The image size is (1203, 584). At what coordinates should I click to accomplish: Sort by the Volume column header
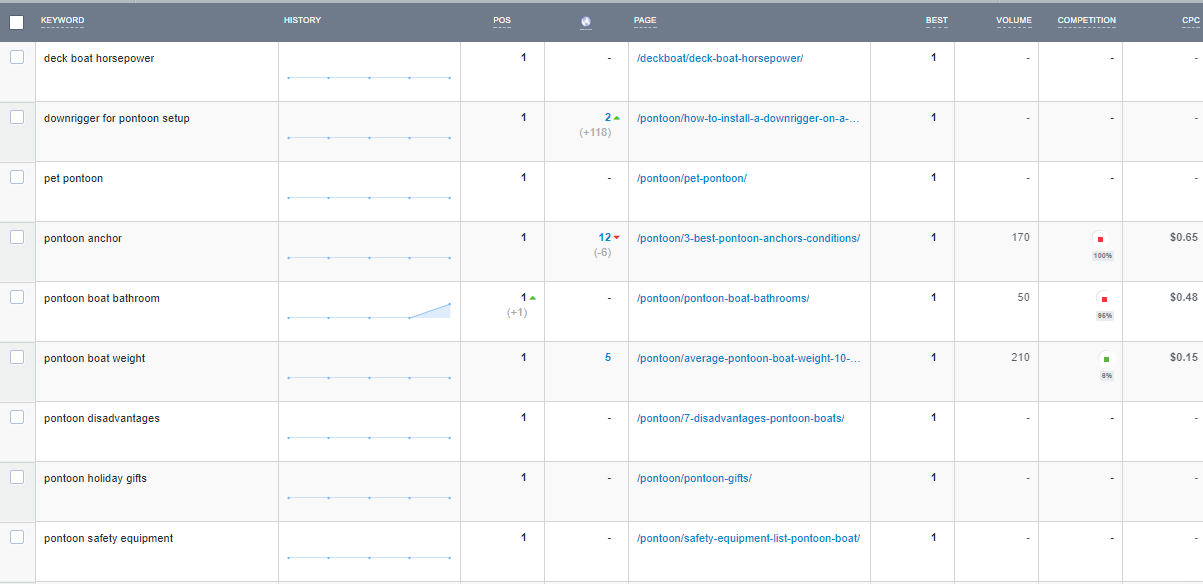pos(1013,21)
